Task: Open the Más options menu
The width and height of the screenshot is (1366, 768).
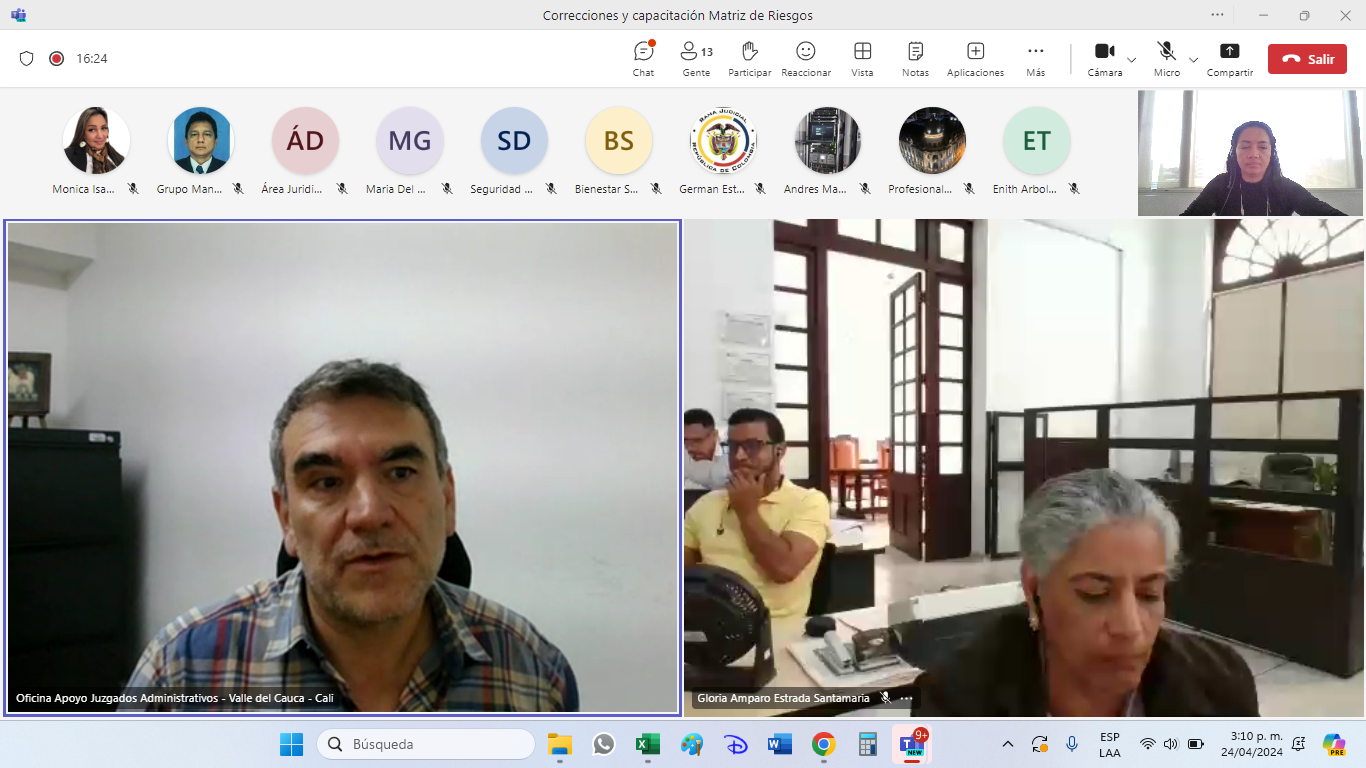Action: pyautogui.click(x=1035, y=58)
